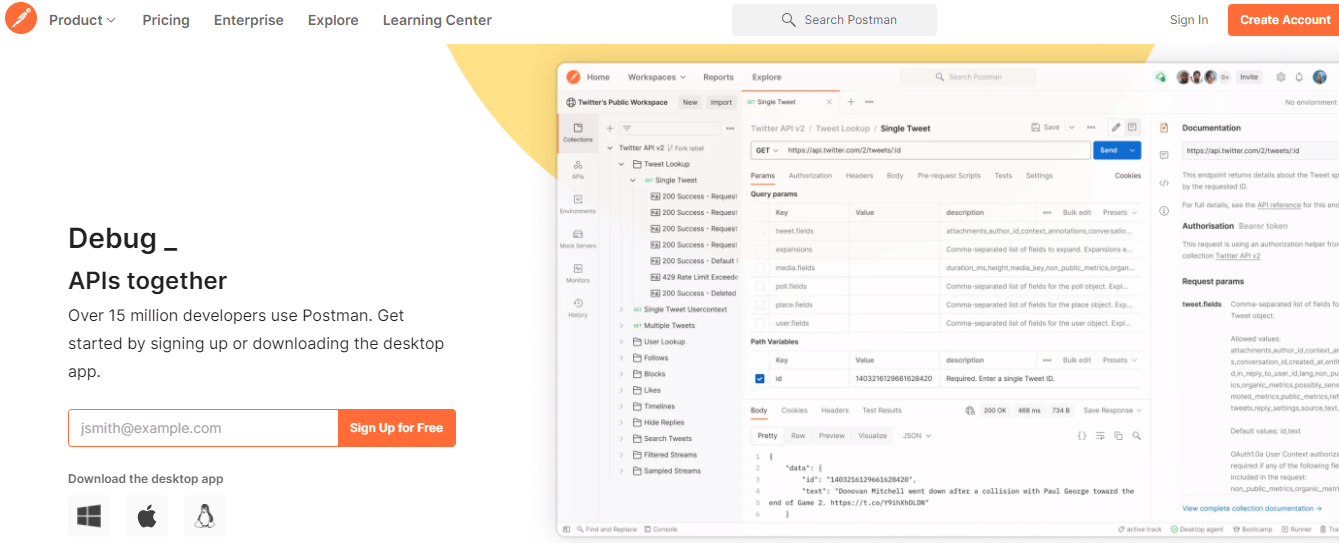Open the Documentation pane icon
Image resolution: width=1339 pixels, height=543 pixels.
[1164, 128]
